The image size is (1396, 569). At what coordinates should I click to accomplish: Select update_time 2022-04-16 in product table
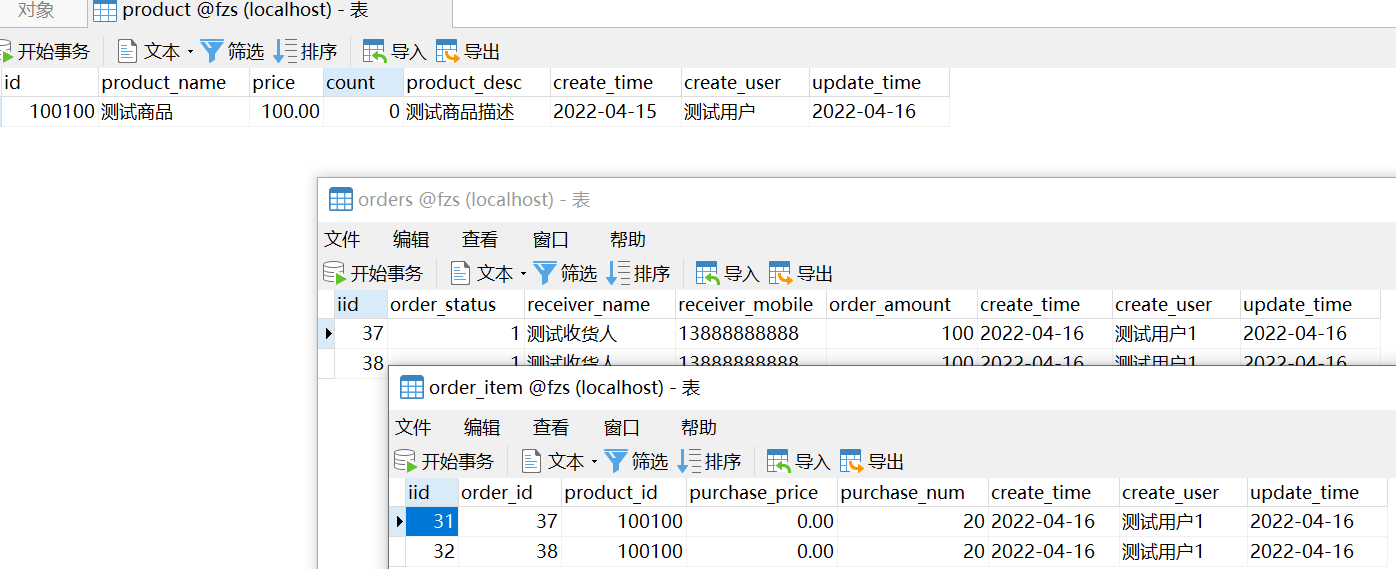click(x=879, y=112)
